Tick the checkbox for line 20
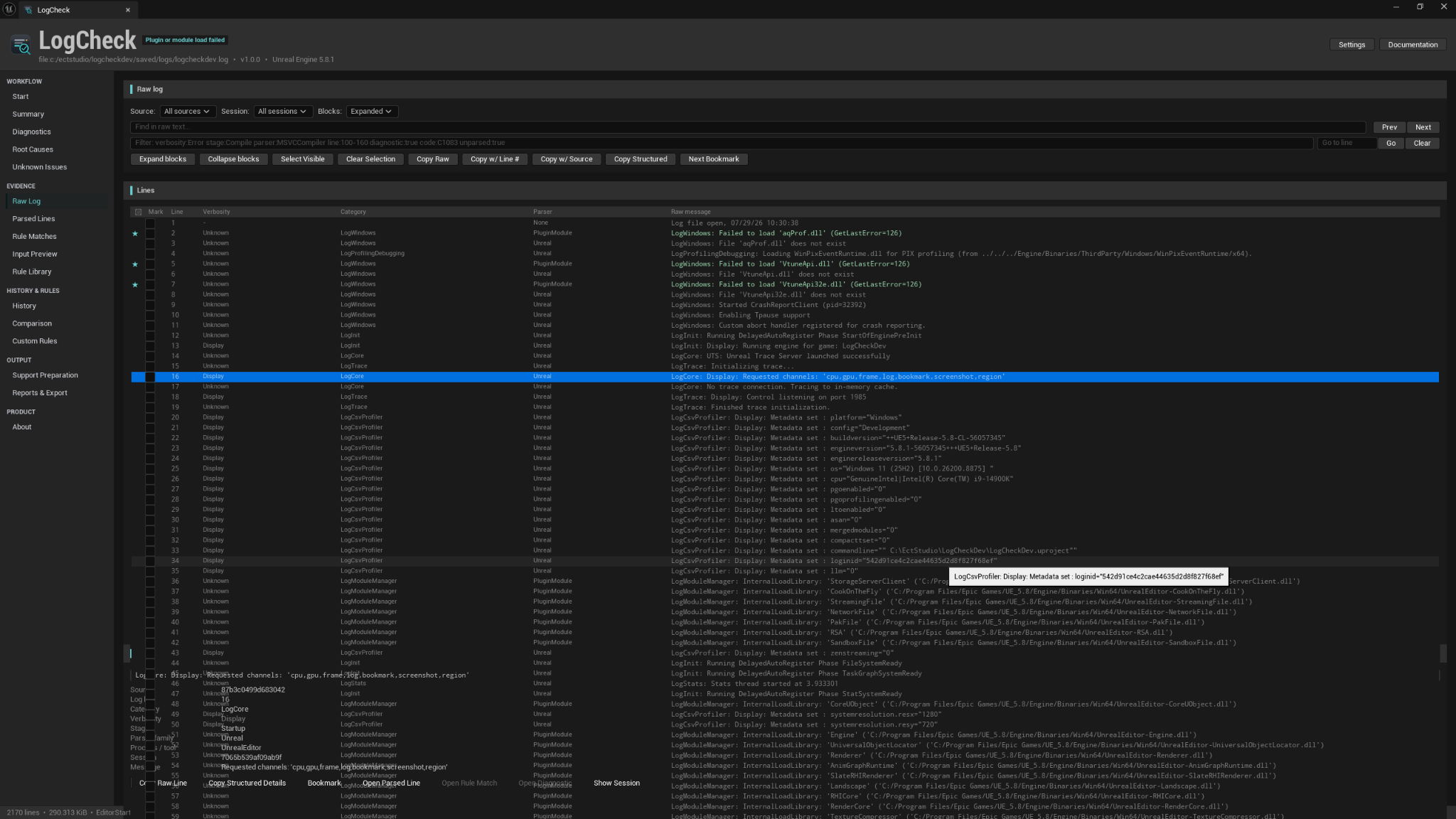The image size is (1456, 819). pyautogui.click(x=150, y=417)
